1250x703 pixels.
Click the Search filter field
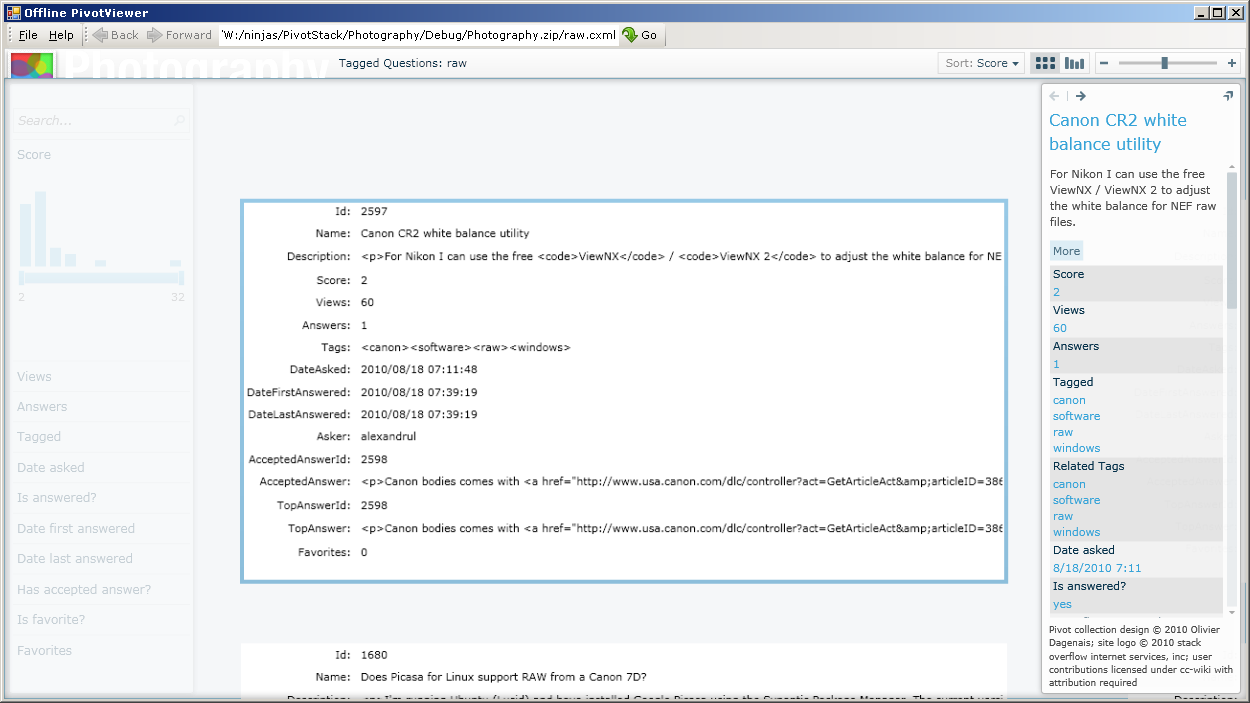pos(102,121)
